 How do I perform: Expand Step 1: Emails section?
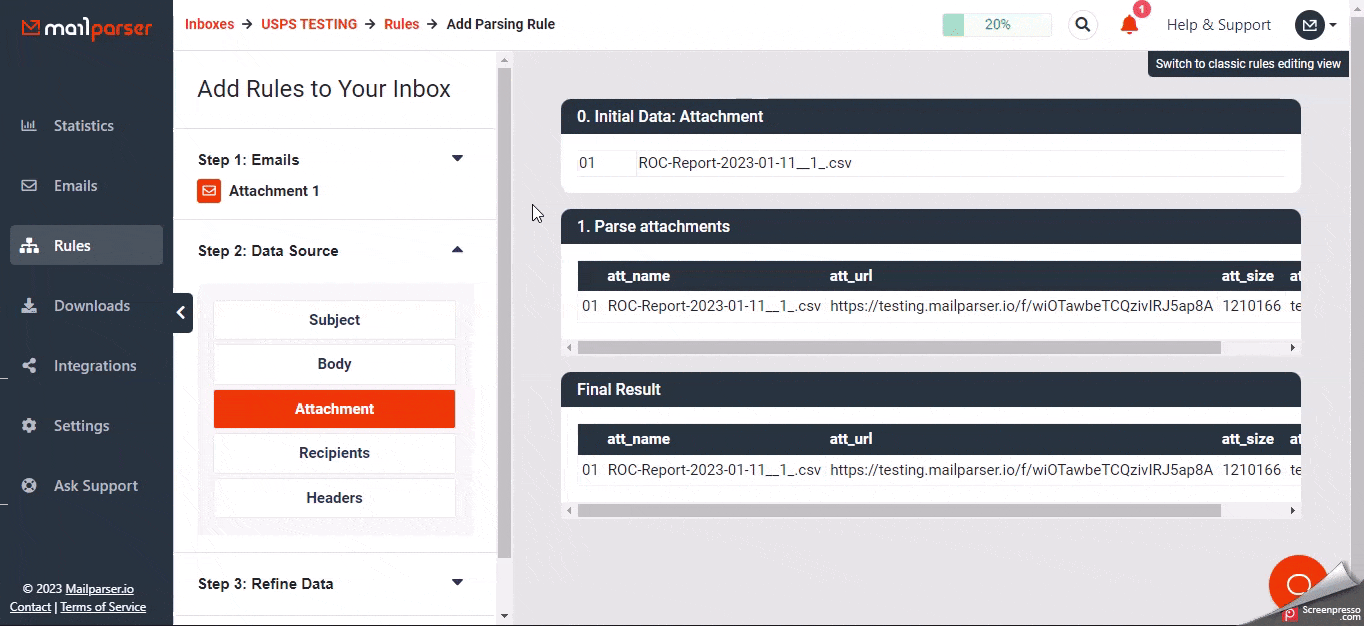pos(457,159)
